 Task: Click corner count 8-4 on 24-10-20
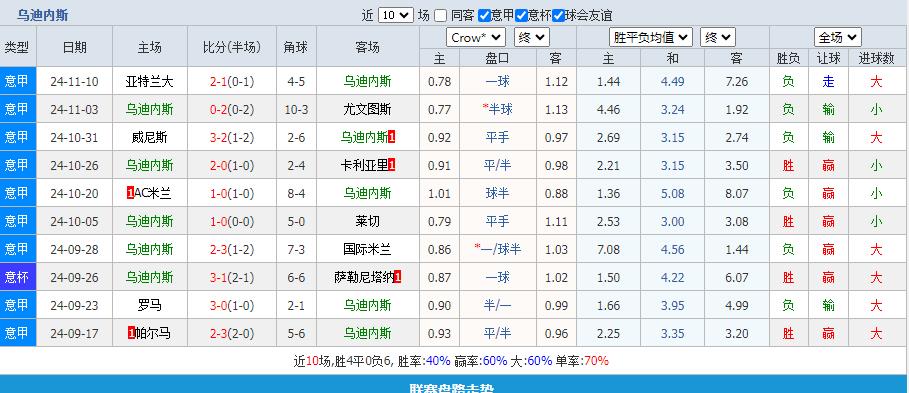click(296, 193)
